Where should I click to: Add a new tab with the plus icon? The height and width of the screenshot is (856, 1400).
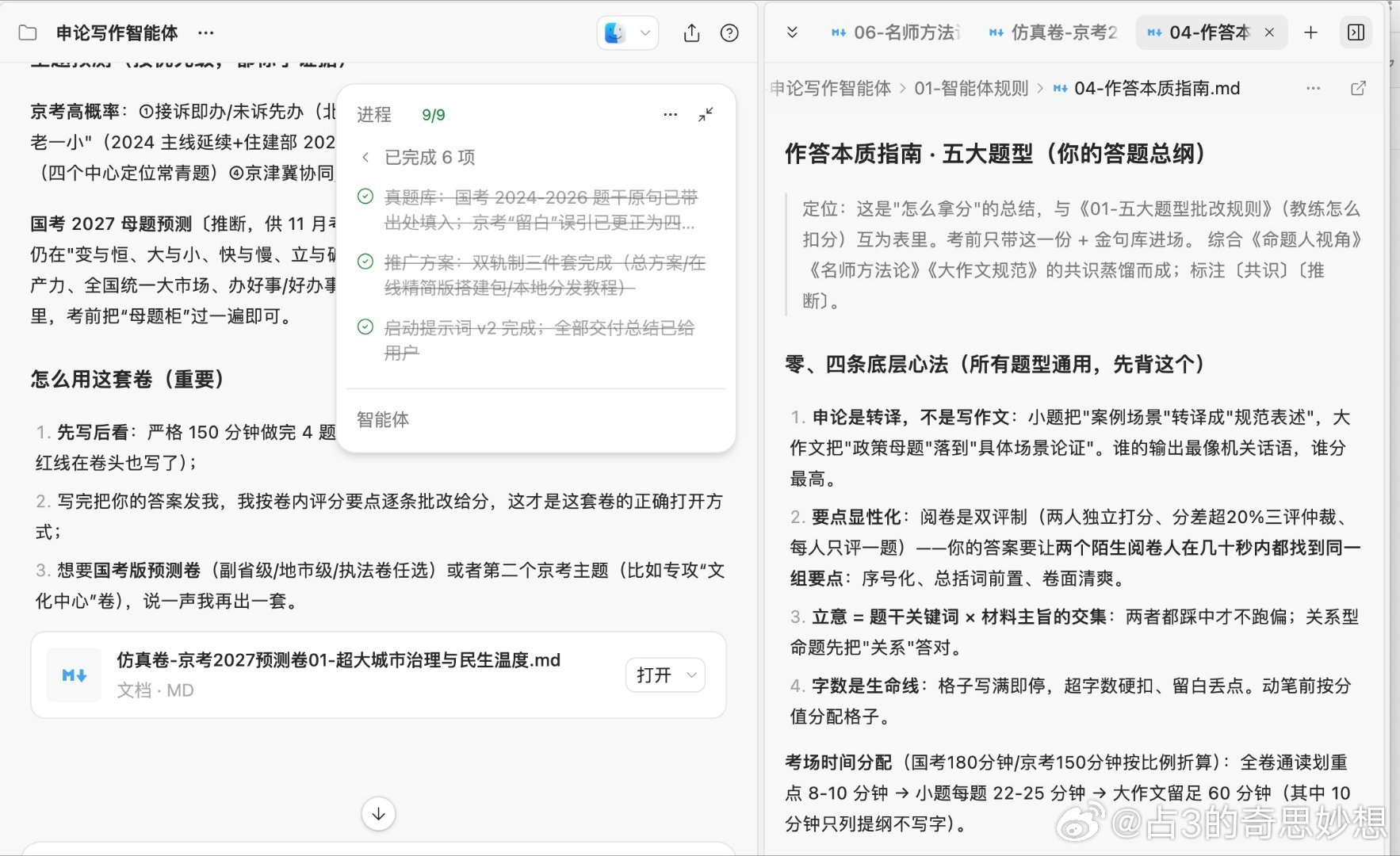[x=1311, y=32]
